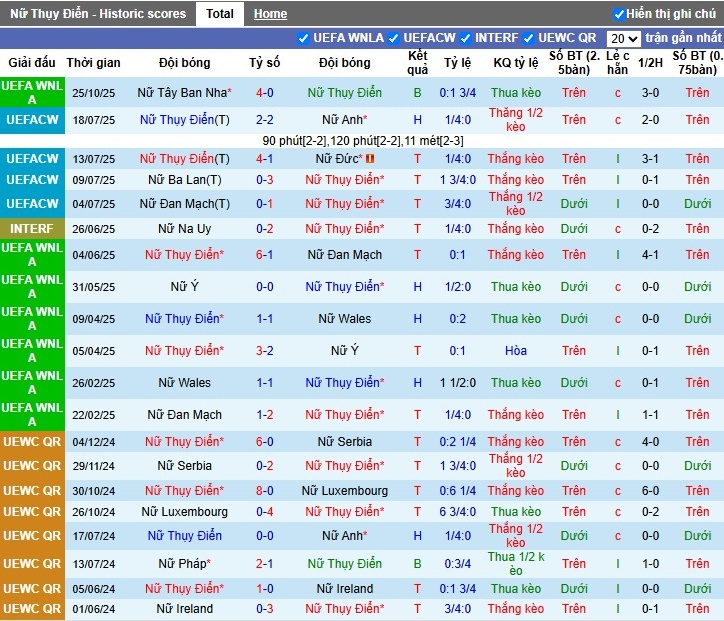Open the 20 recent matches dropdown
The image size is (724, 621).
[x=624, y=38]
